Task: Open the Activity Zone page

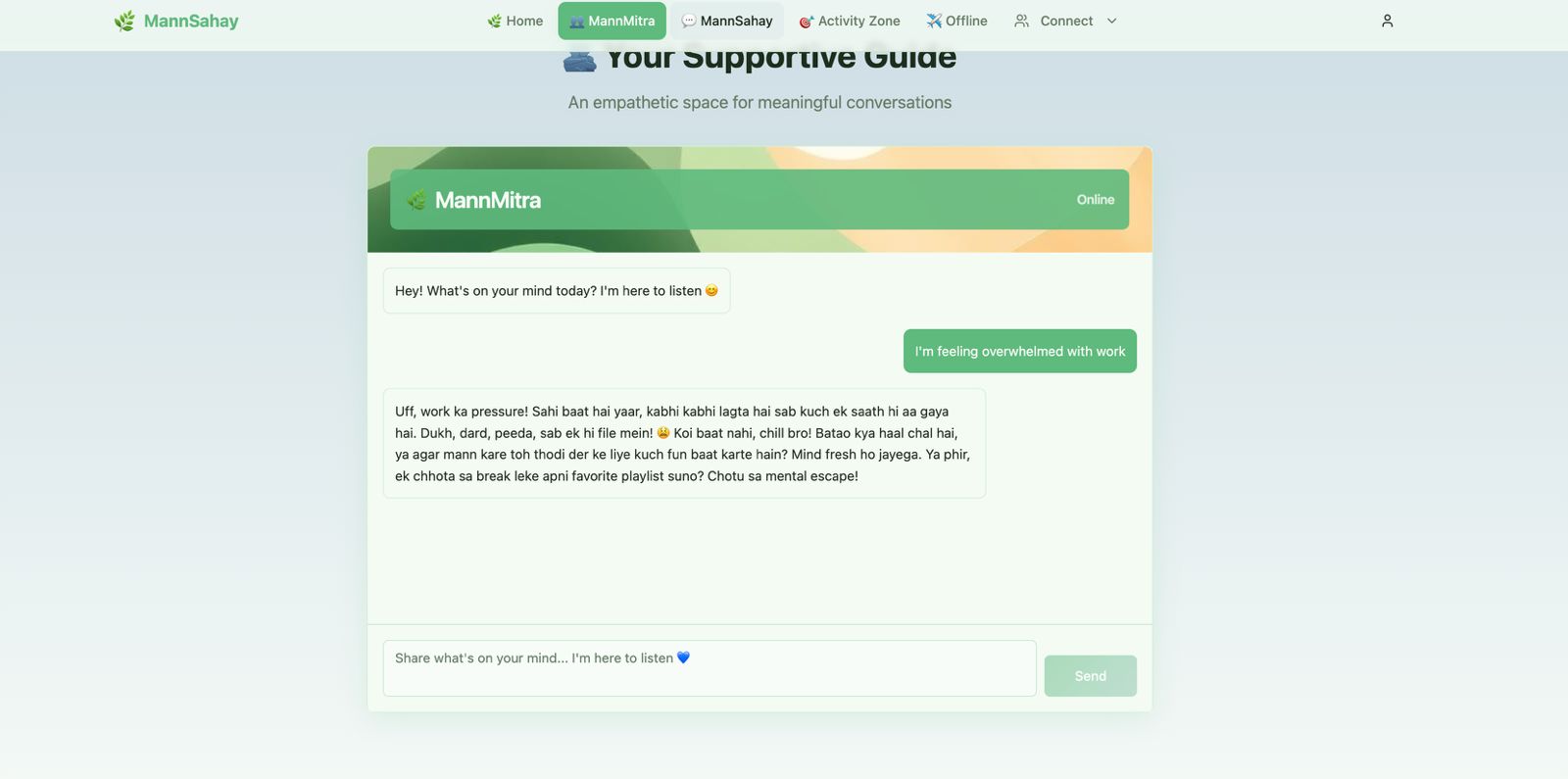Action: pos(849,21)
